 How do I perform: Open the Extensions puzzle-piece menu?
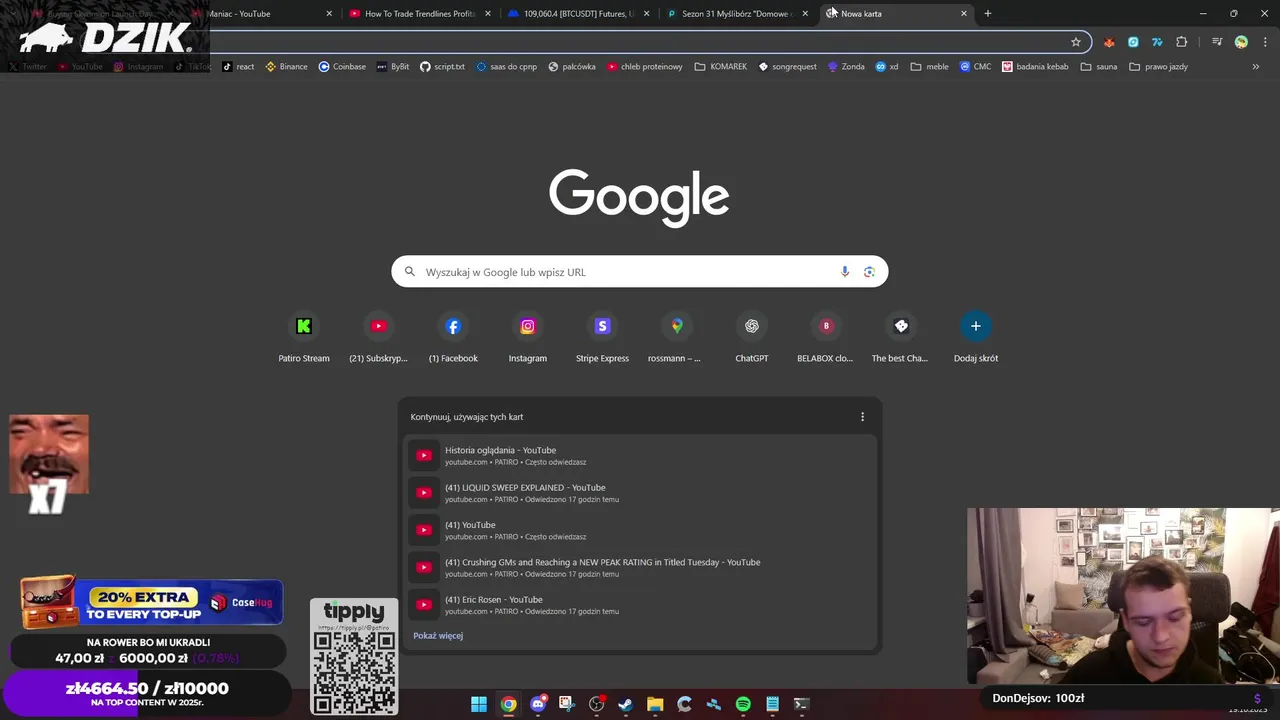coord(1182,42)
